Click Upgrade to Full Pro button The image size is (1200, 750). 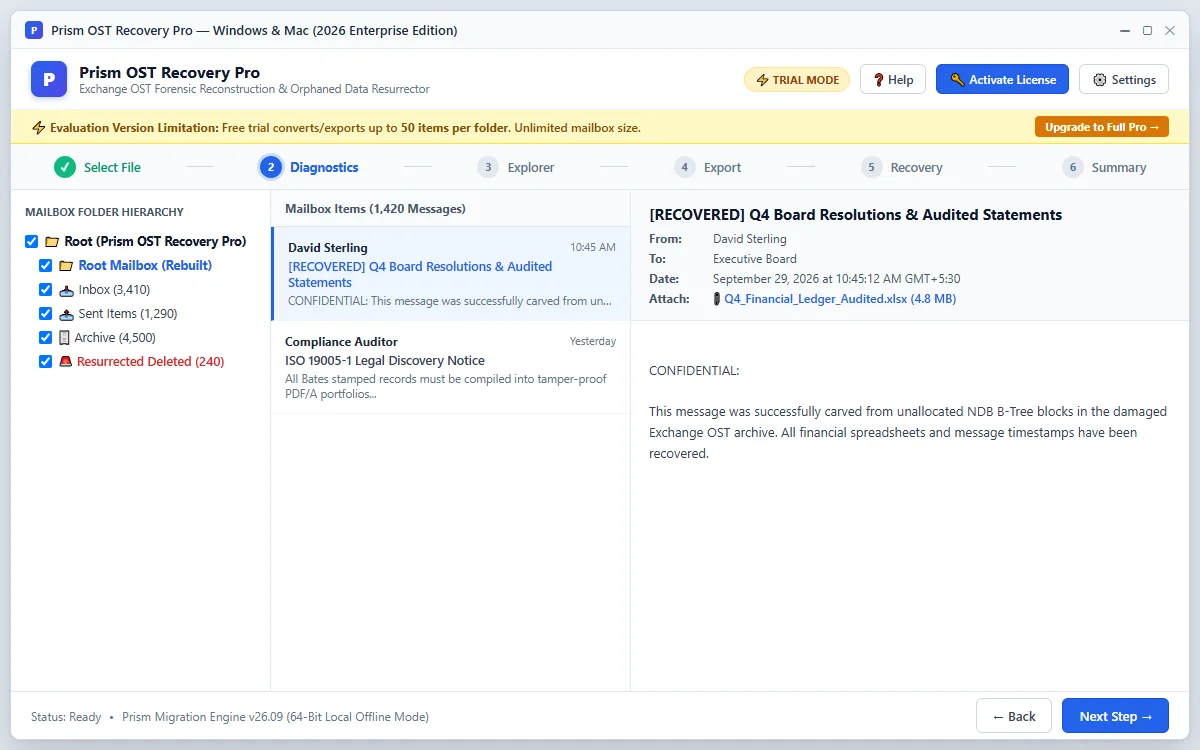coord(1101,127)
